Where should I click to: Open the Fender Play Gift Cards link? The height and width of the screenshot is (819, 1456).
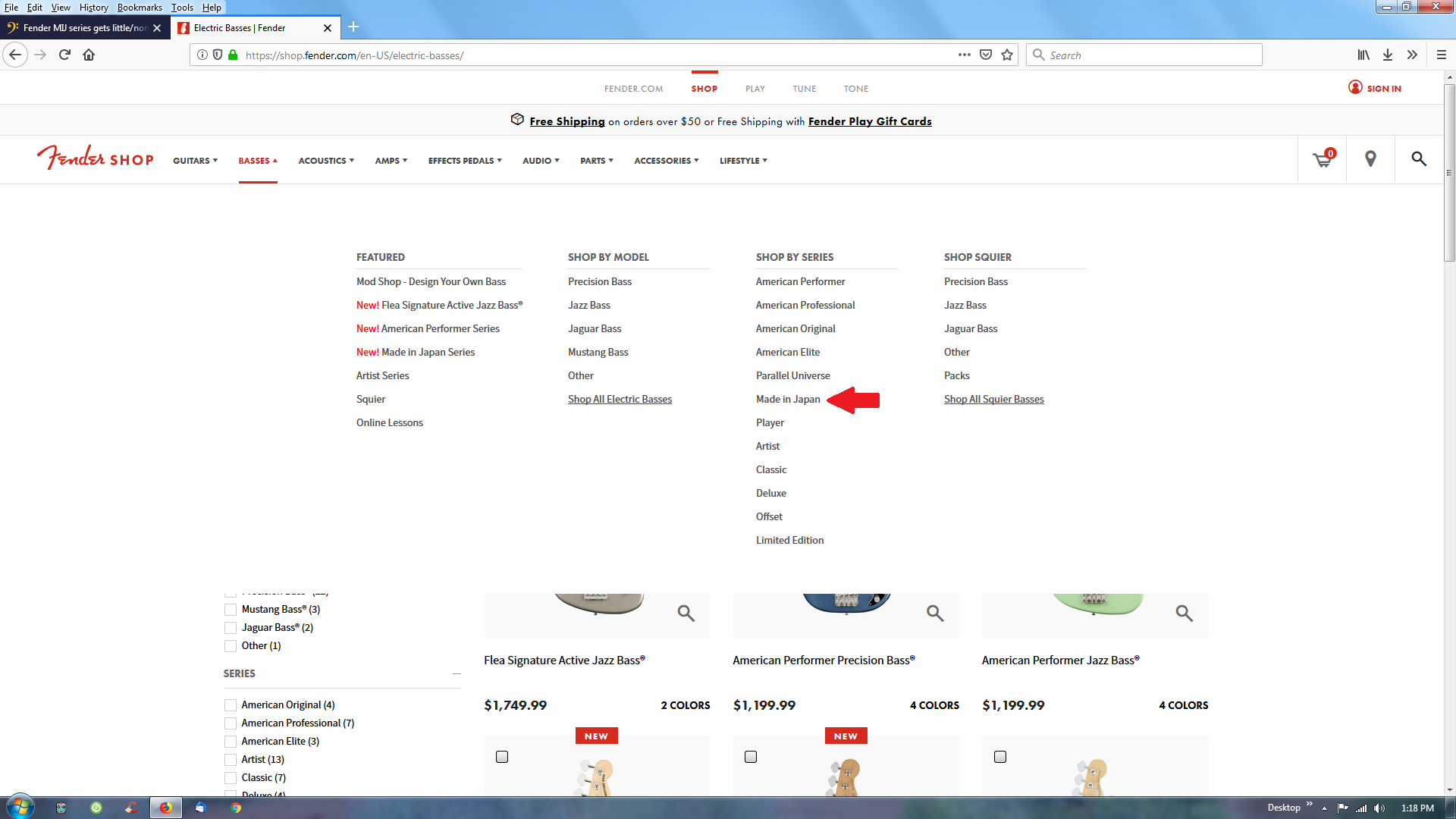(870, 121)
